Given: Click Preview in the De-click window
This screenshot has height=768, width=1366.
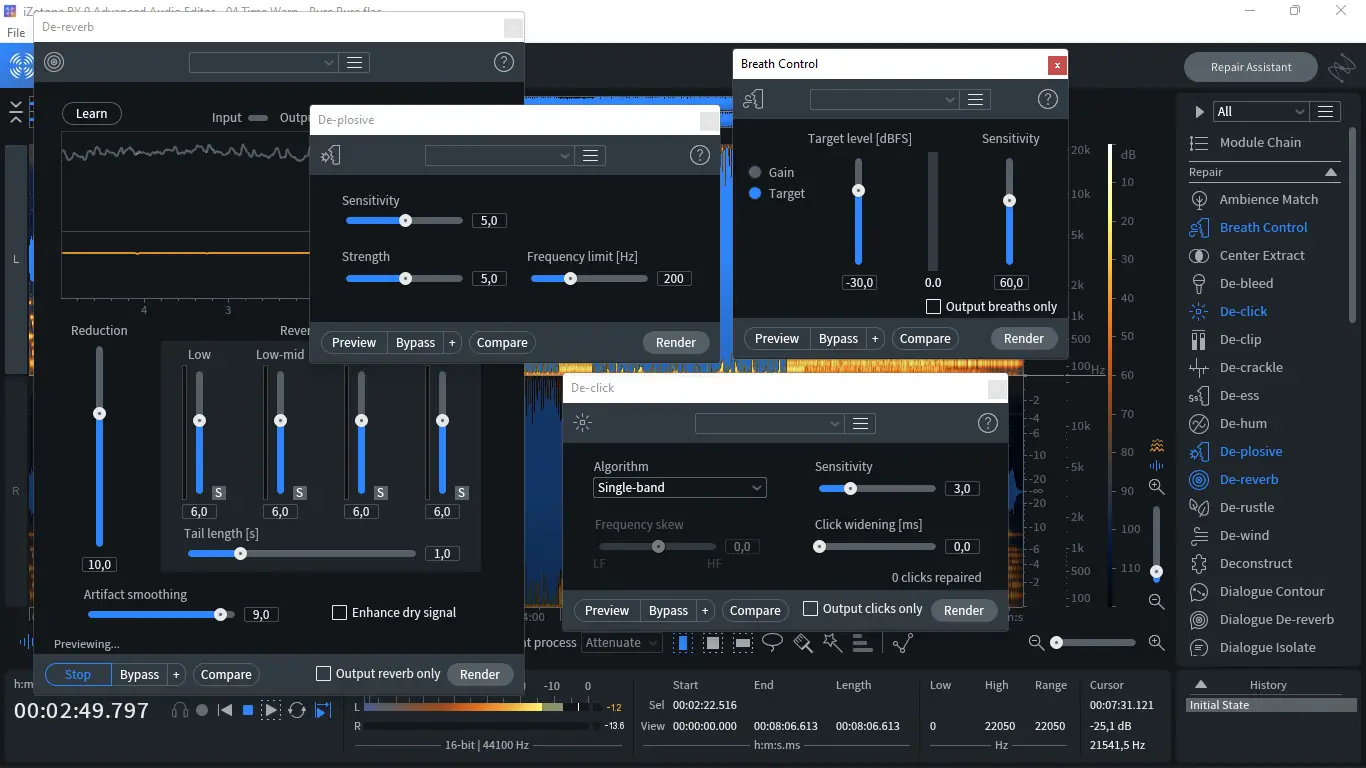Looking at the screenshot, I should click(607, 610).
